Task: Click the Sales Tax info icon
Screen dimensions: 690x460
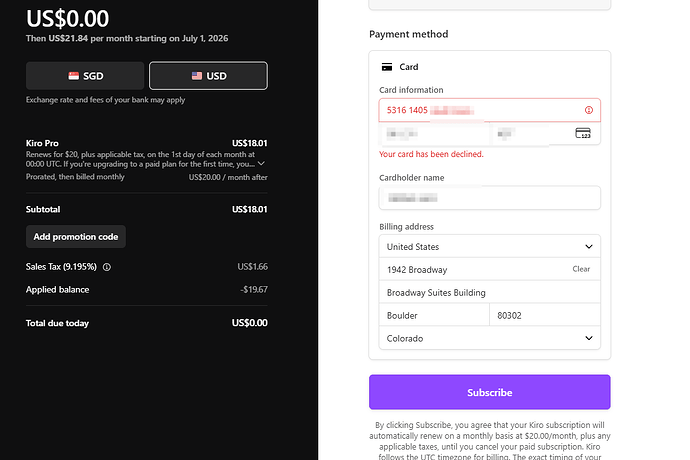Action: tap(106, 267)
